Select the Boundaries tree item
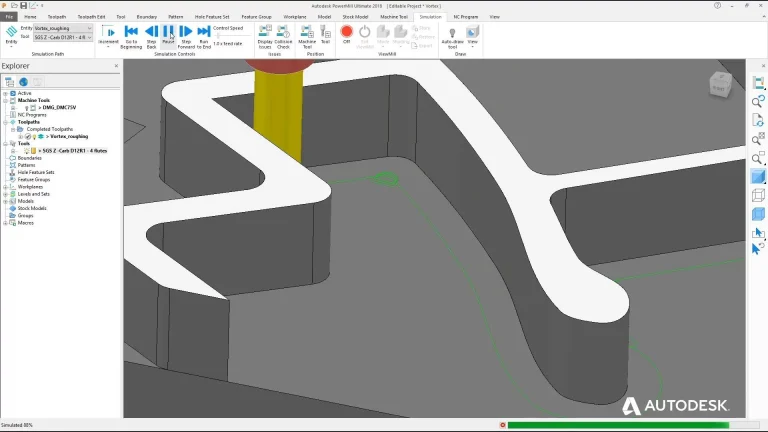 [x=29, y=158]
